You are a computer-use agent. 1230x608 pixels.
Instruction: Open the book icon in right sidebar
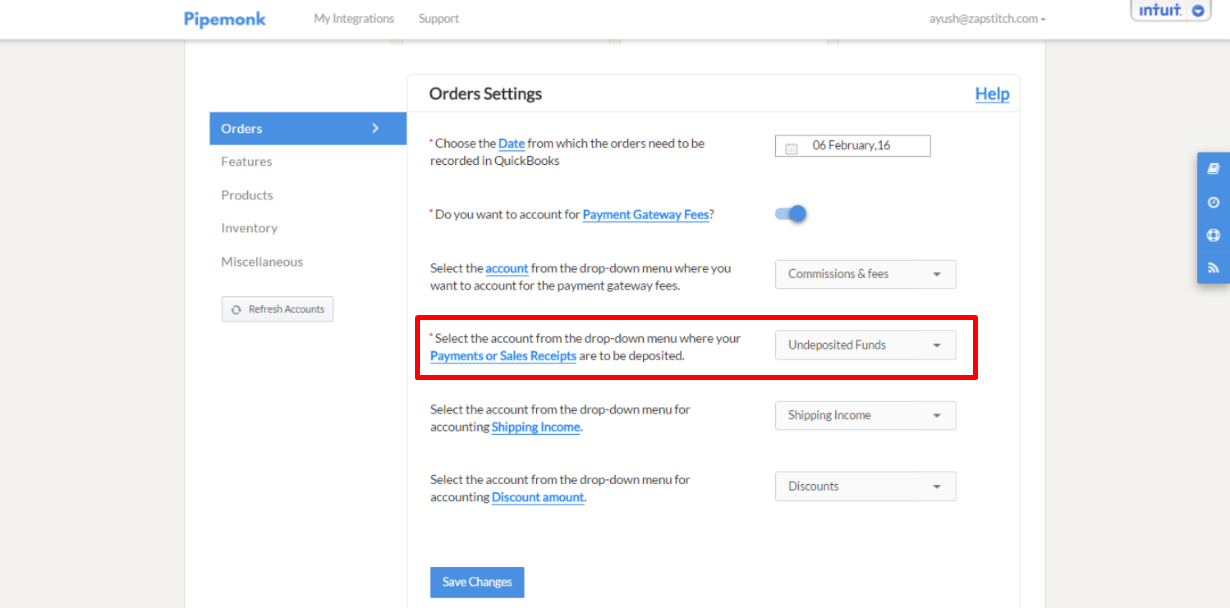point(1213,169)
